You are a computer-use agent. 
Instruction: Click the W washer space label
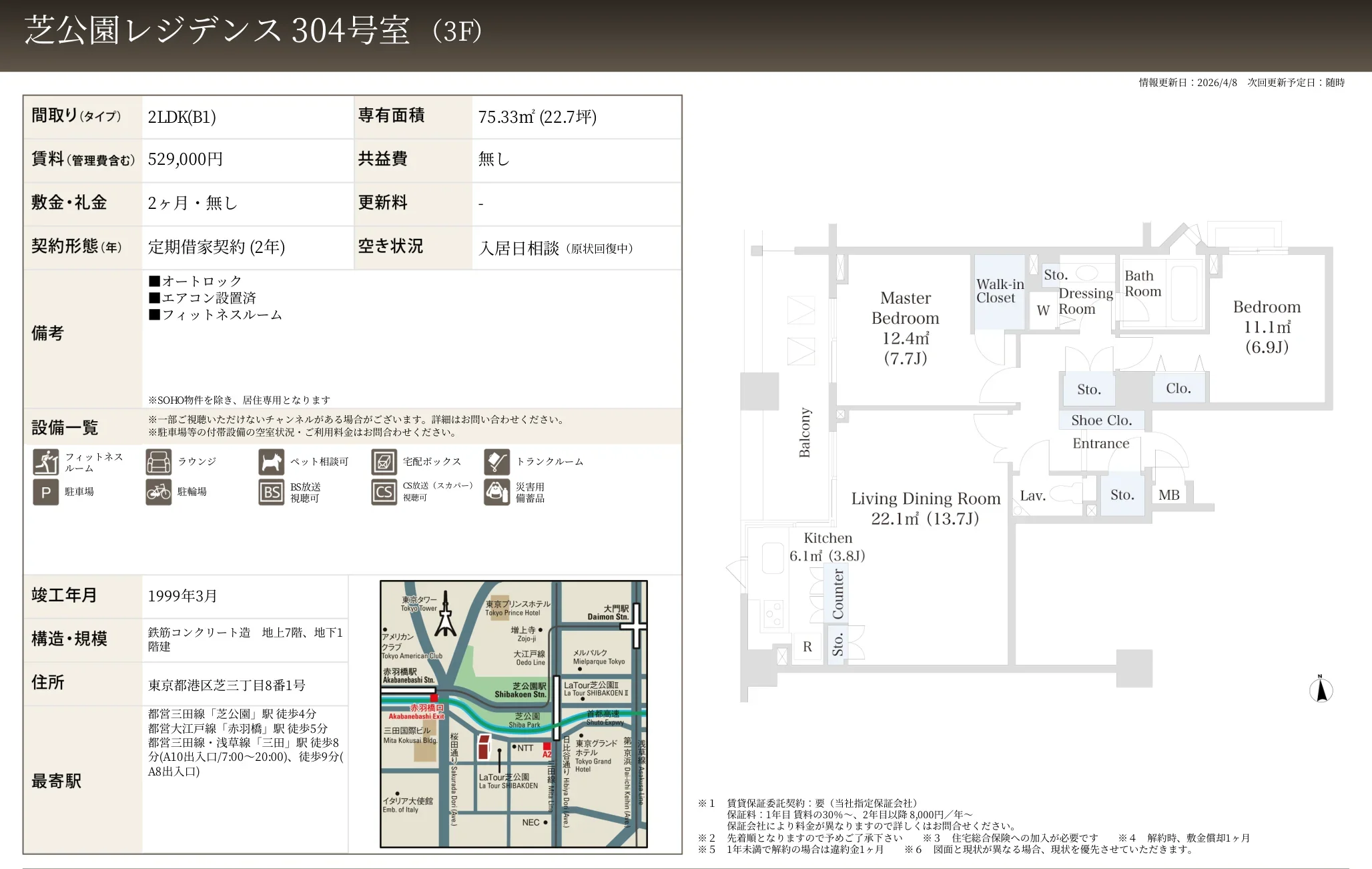point(1043,310)
